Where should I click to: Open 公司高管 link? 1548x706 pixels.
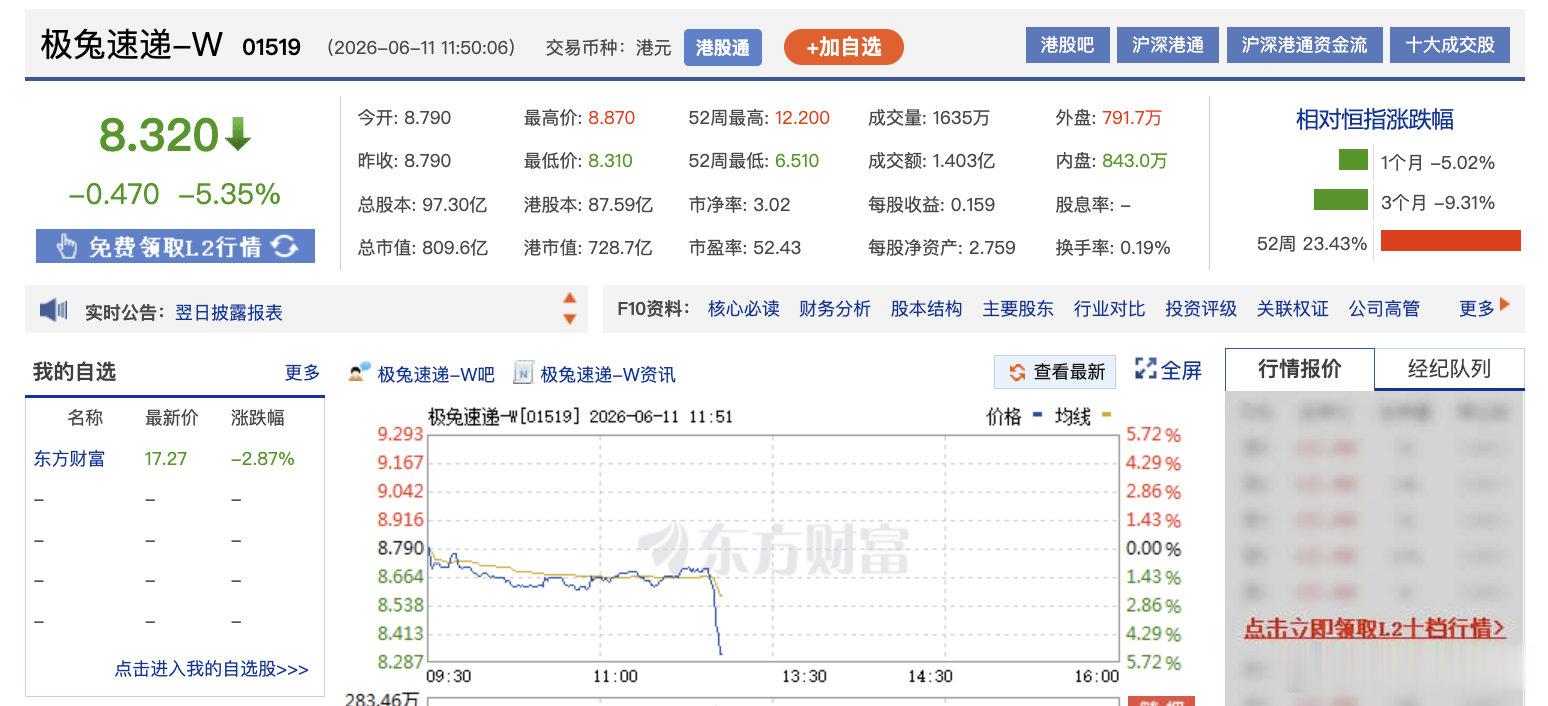pyautogui.click(x=1384, y=309)
